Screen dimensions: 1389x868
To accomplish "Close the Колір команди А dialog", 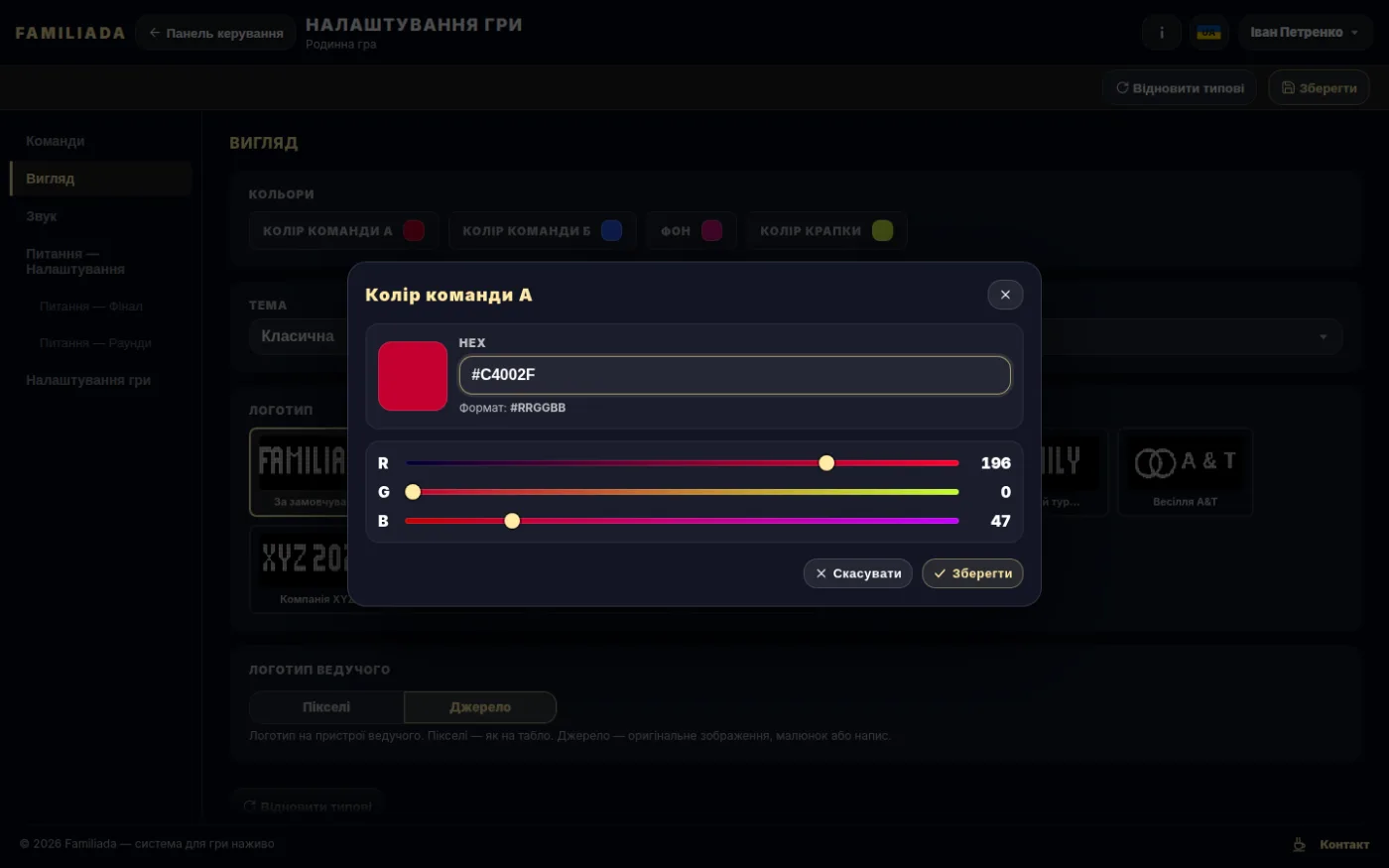I will tap(1005, 295).
